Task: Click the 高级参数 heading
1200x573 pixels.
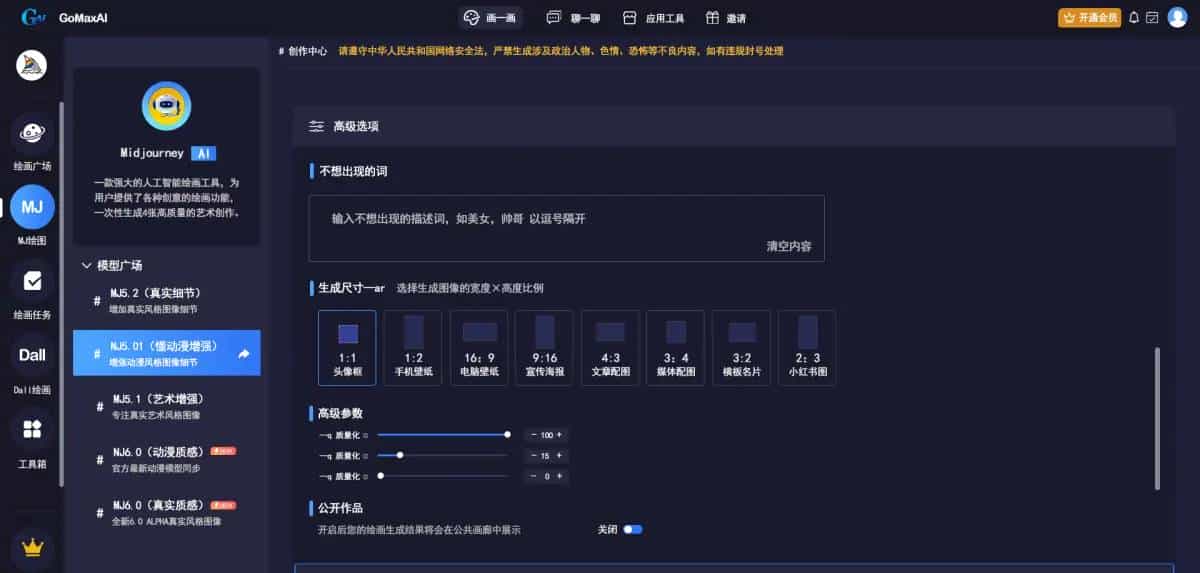Action: pos(340,413)
